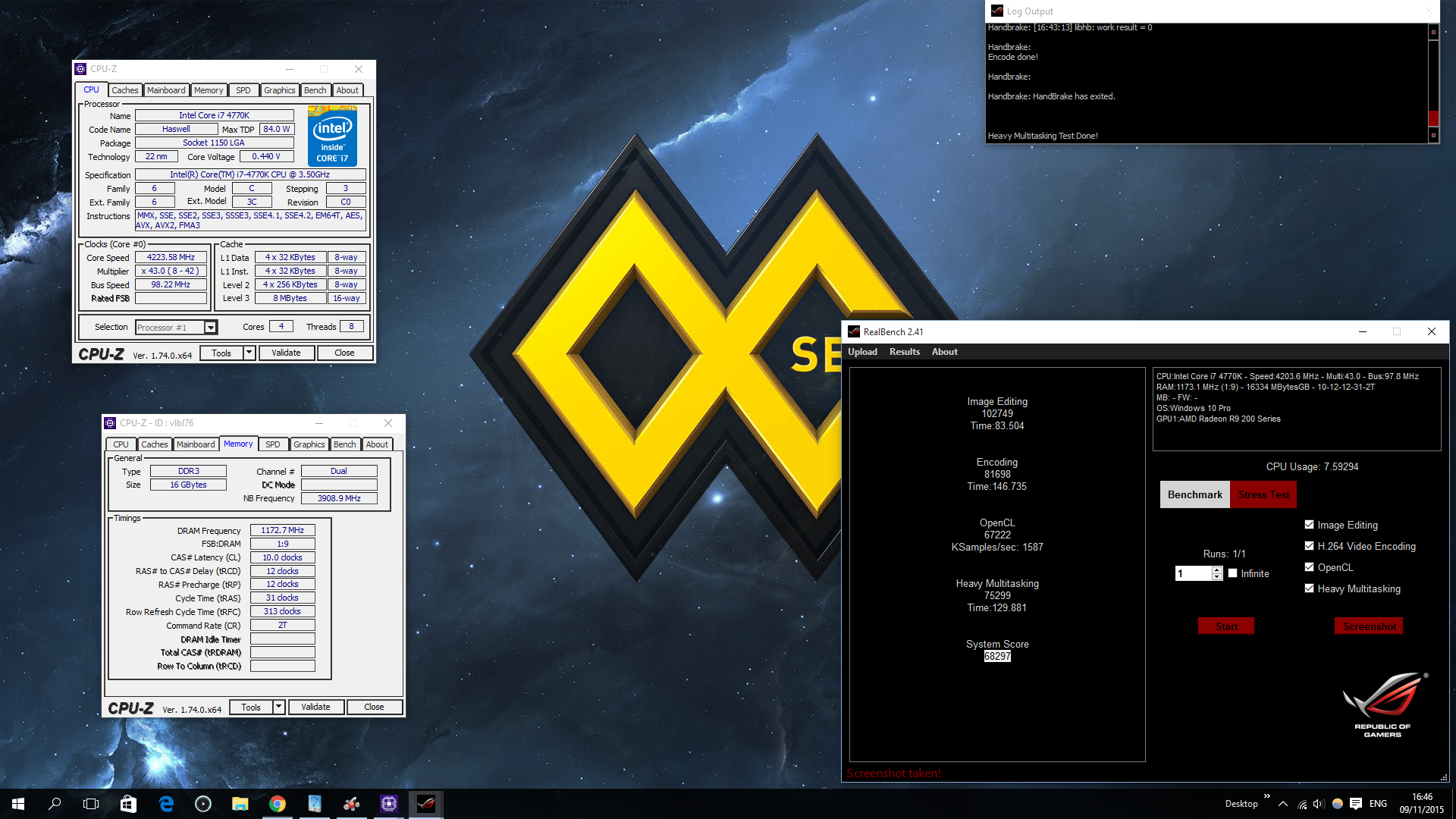Toggle the OpenCL test checkbox
The height and width of the screenshot is (819, 1456).
(x=1309, y=567)
